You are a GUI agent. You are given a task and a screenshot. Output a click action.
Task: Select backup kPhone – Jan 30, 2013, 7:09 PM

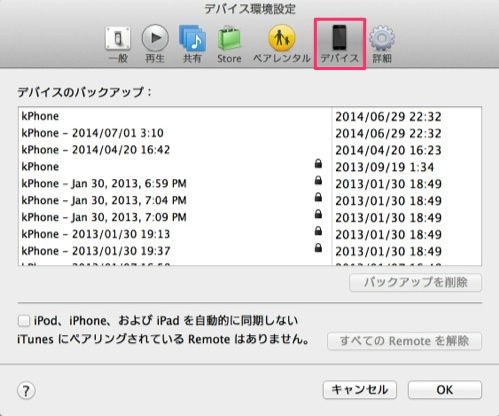[x=250, y=217]
